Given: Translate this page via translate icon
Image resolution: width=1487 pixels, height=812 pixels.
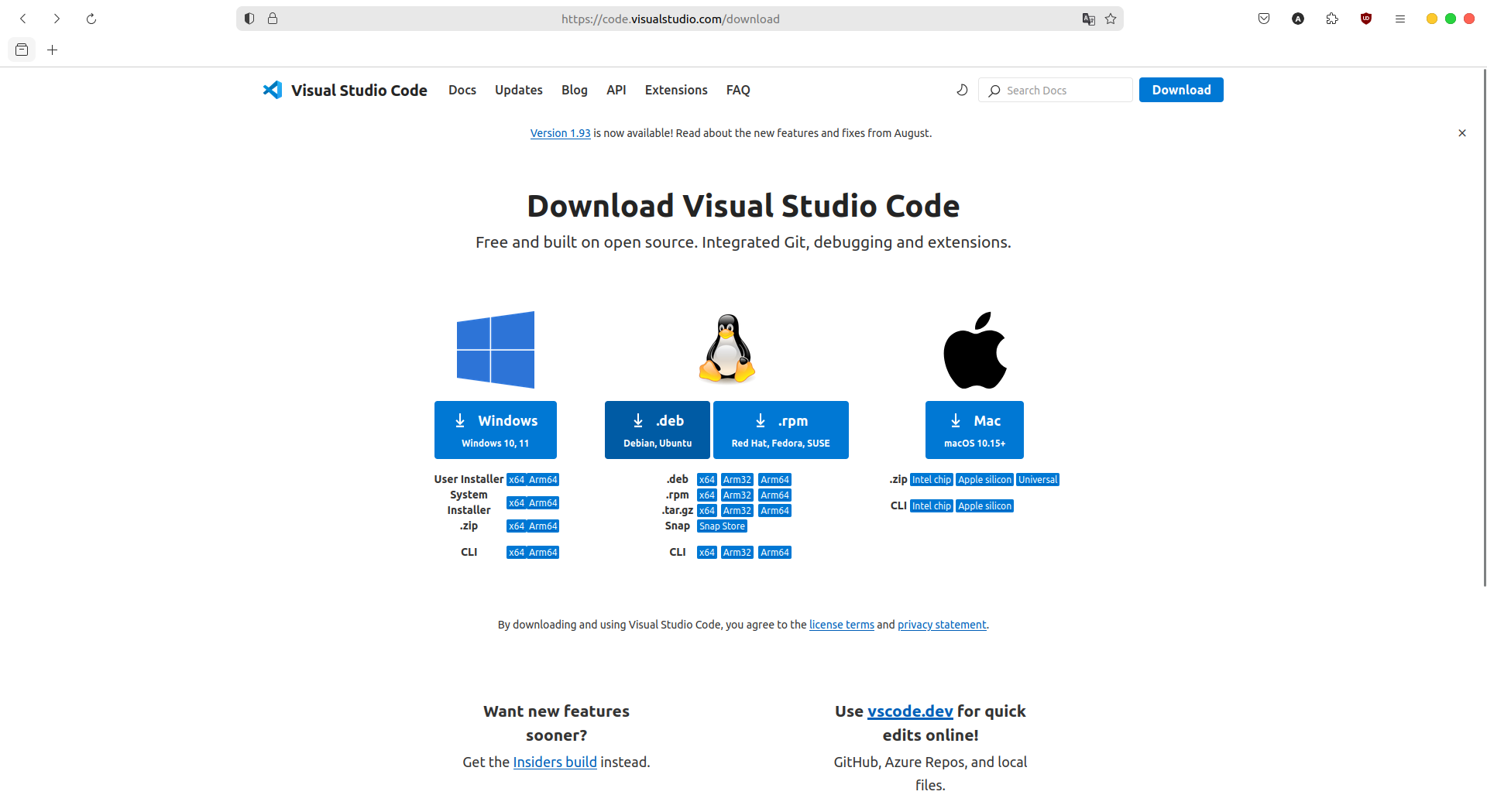Looking at the screenshot, I should click(x=1088, y=19).
